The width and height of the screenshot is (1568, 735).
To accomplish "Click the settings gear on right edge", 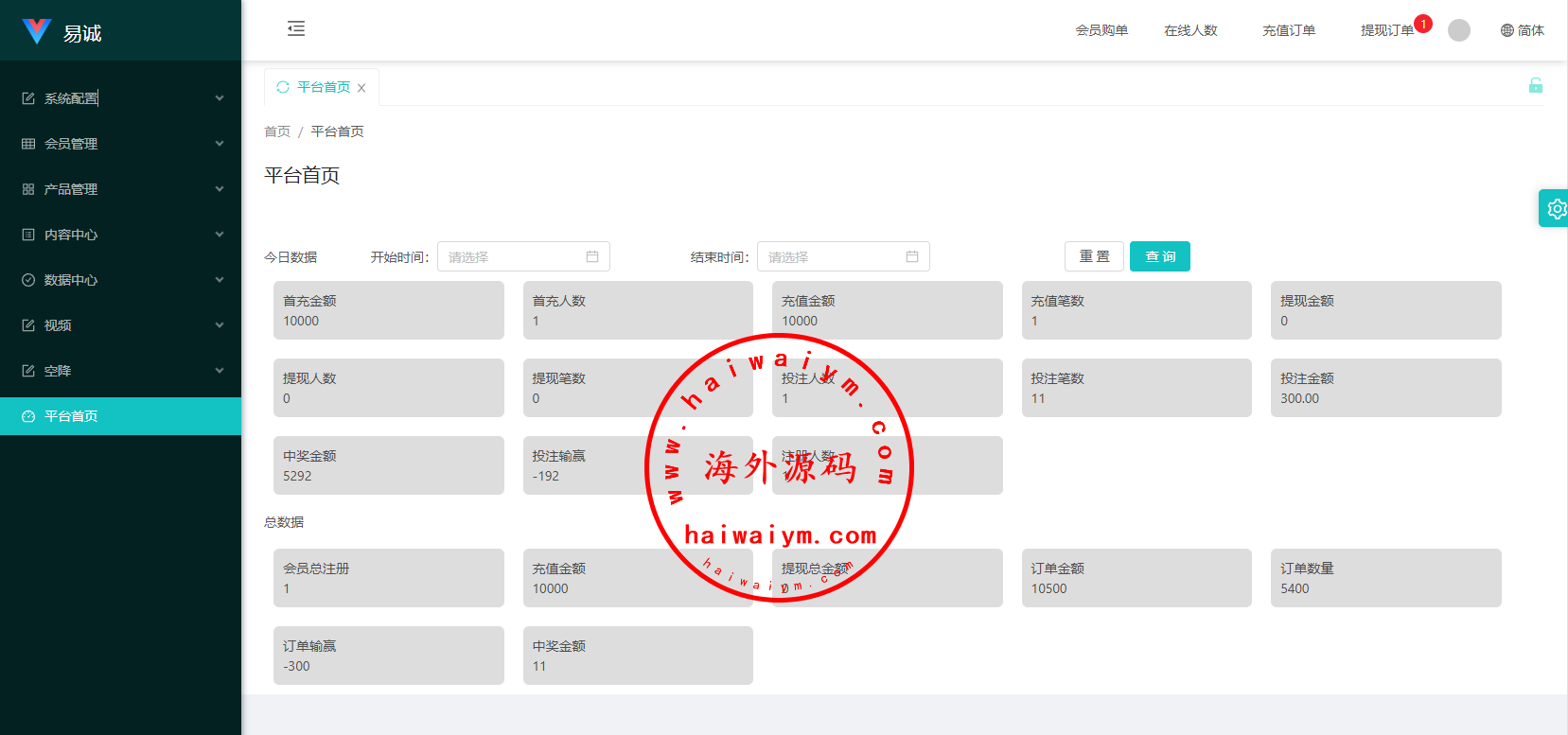I will (x=1556, y=209).
